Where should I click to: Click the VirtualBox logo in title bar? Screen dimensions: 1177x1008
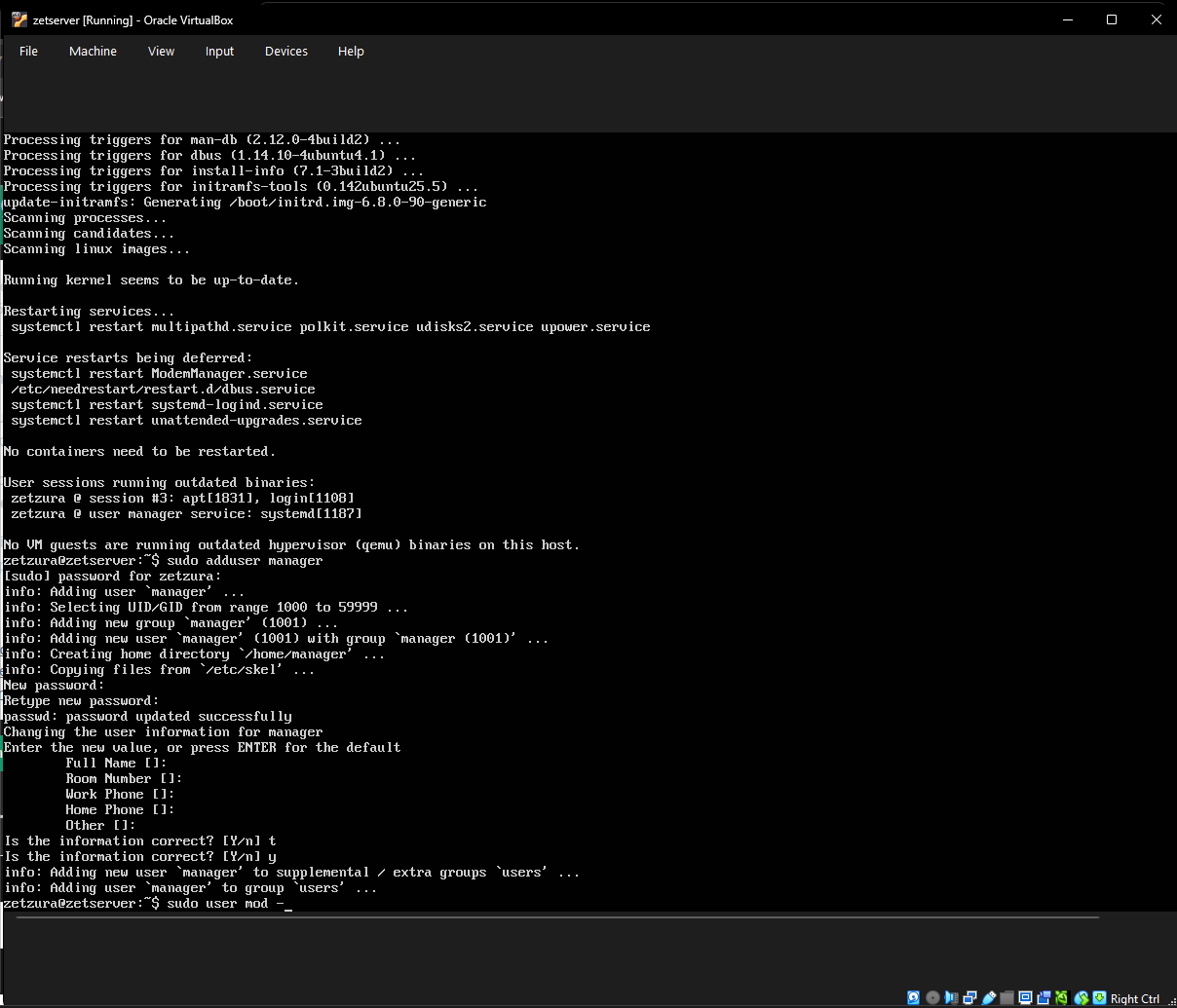coord(19,19)
